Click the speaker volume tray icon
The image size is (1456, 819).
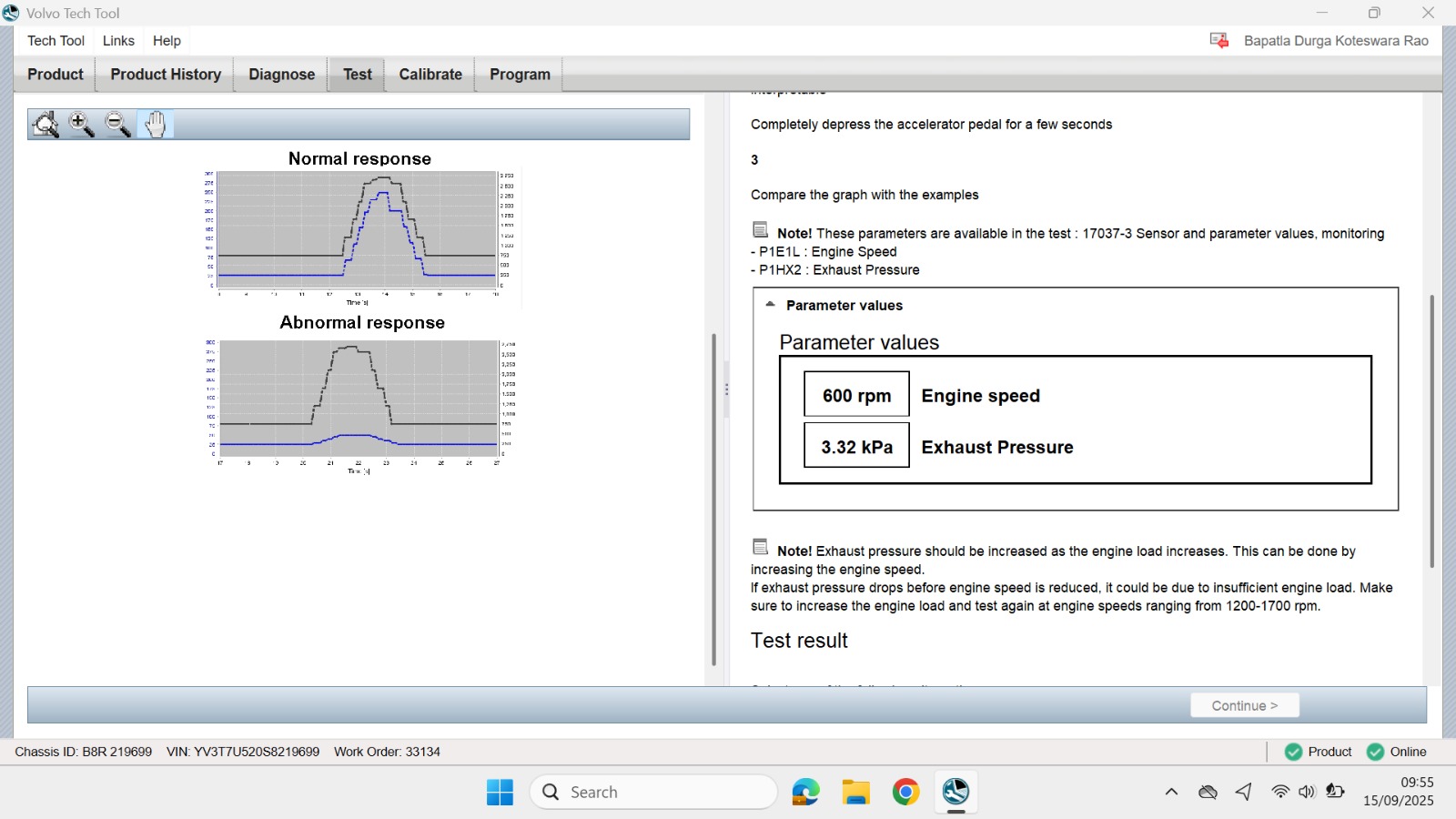pos(1308,793)
